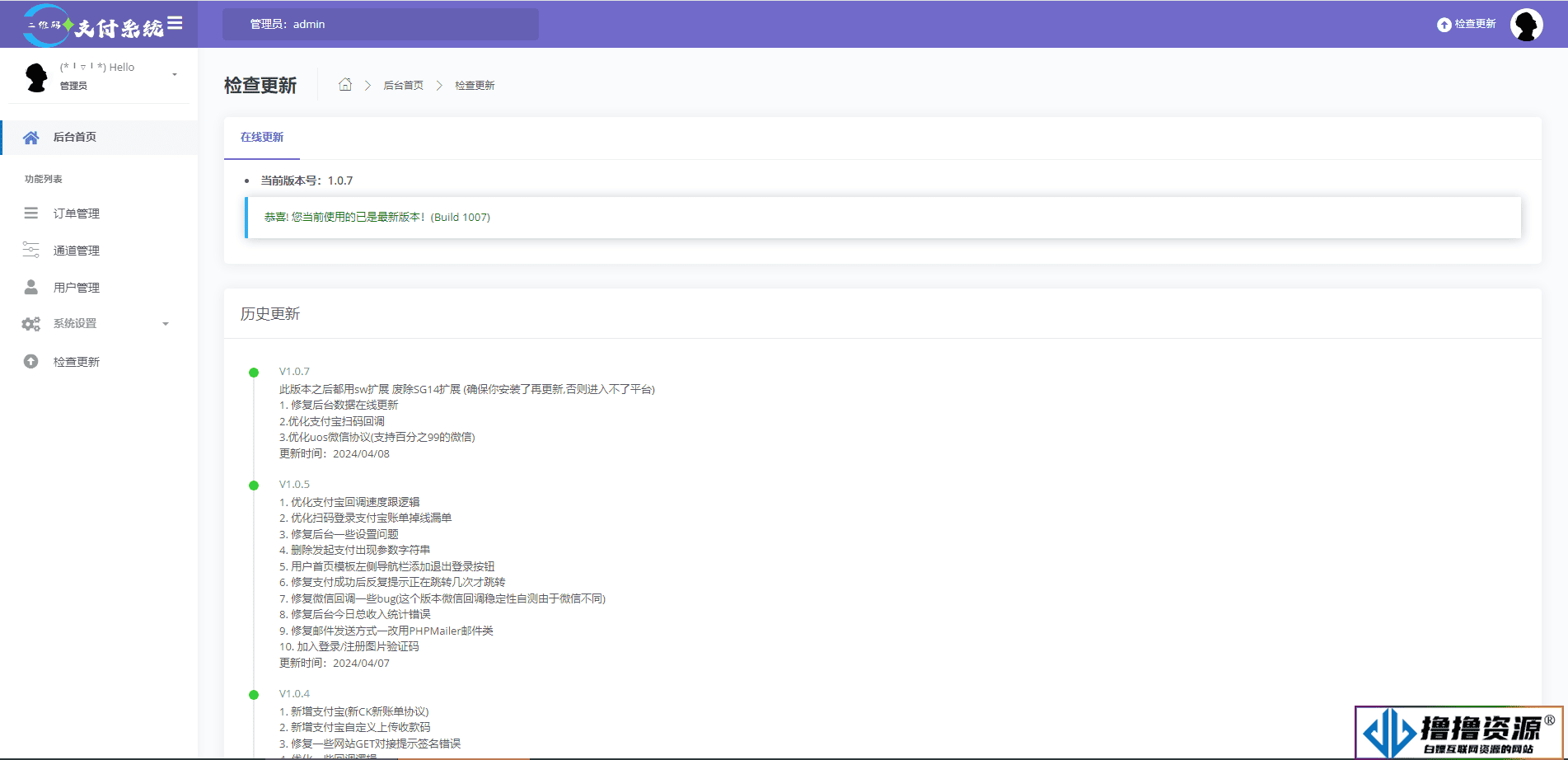1568x760 pixels.
Task: Click the 检查更新 circular arrow sidebar icon
Action: click(x=30, y=361)
